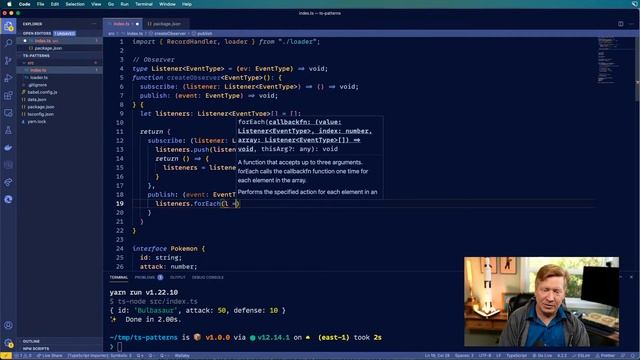Screen dimensions: 640x360
Task: Open the Code application menu
Action: [x=24, y=4]
